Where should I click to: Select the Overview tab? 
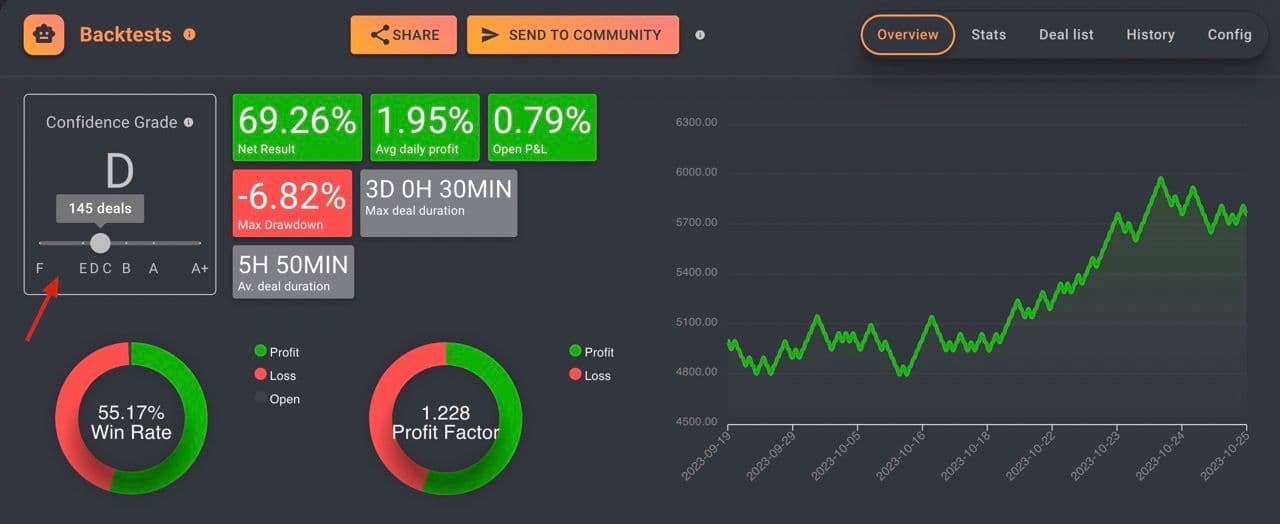[x=907, y=35]
